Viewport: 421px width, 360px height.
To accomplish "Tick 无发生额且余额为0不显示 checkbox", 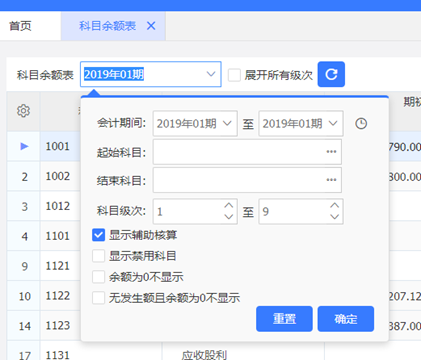I will click(x=98, y=298).
